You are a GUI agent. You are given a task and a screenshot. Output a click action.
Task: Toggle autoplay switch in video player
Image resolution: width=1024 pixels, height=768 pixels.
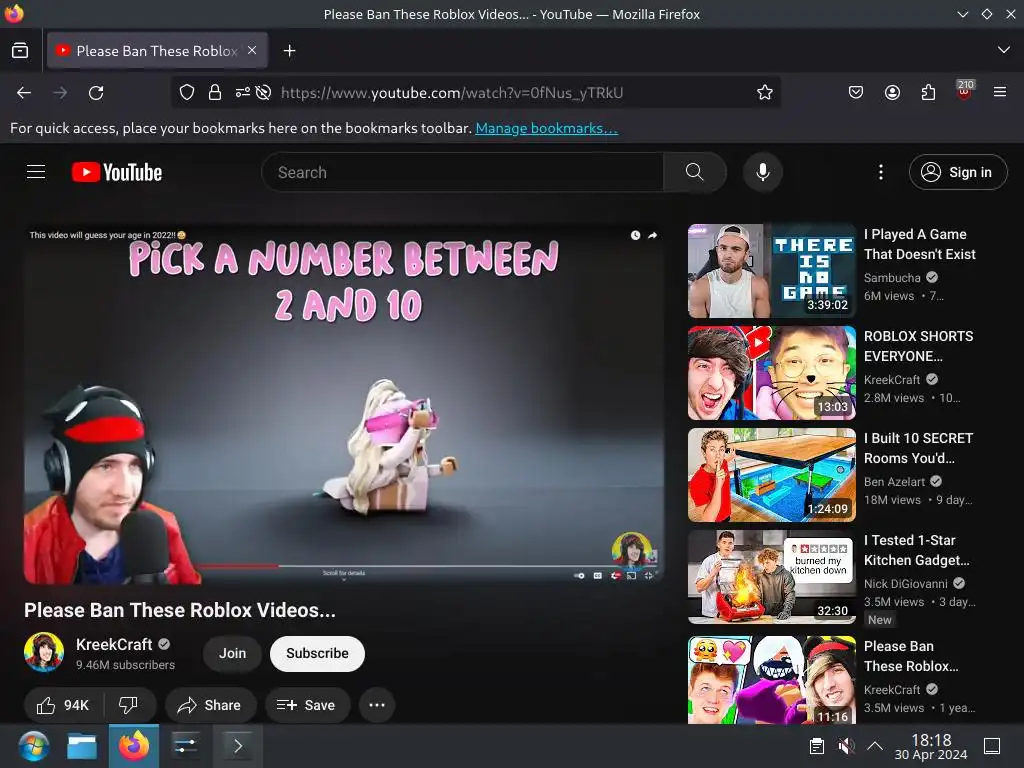pos(579,575)
